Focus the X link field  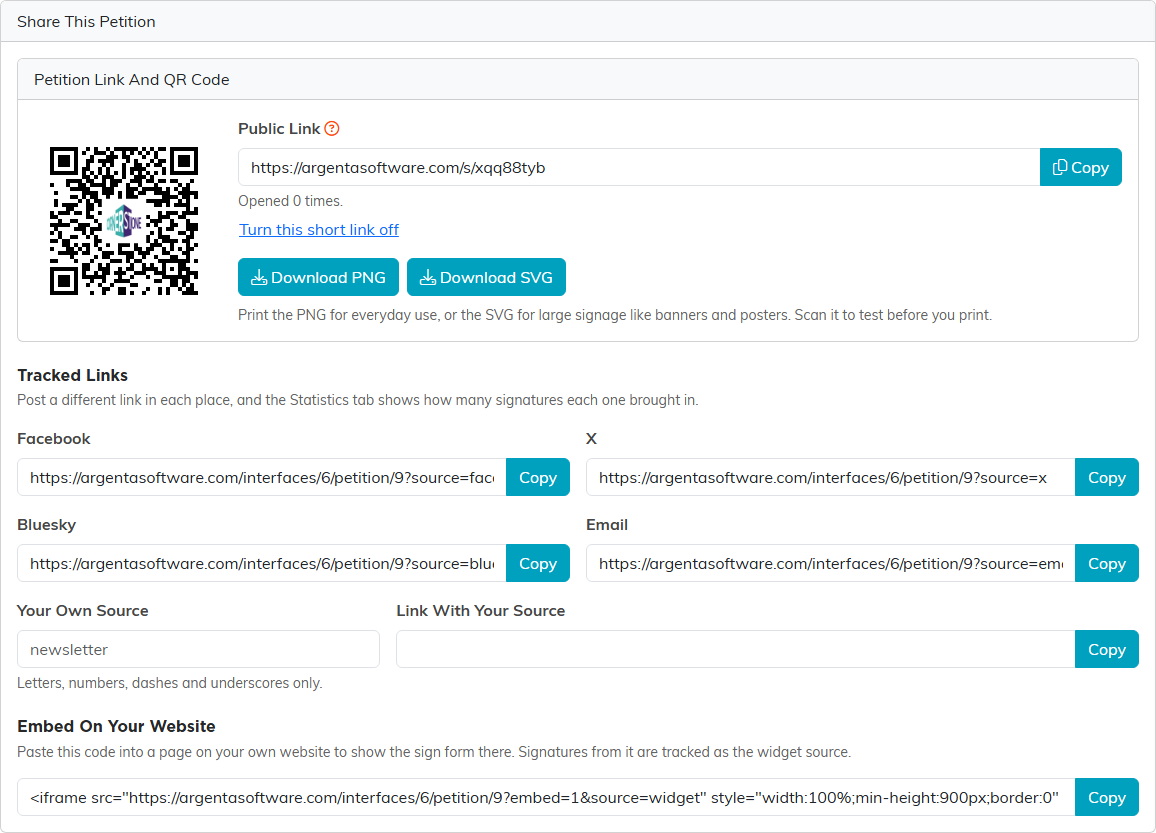pyautogui.click(x=830, y=477)
